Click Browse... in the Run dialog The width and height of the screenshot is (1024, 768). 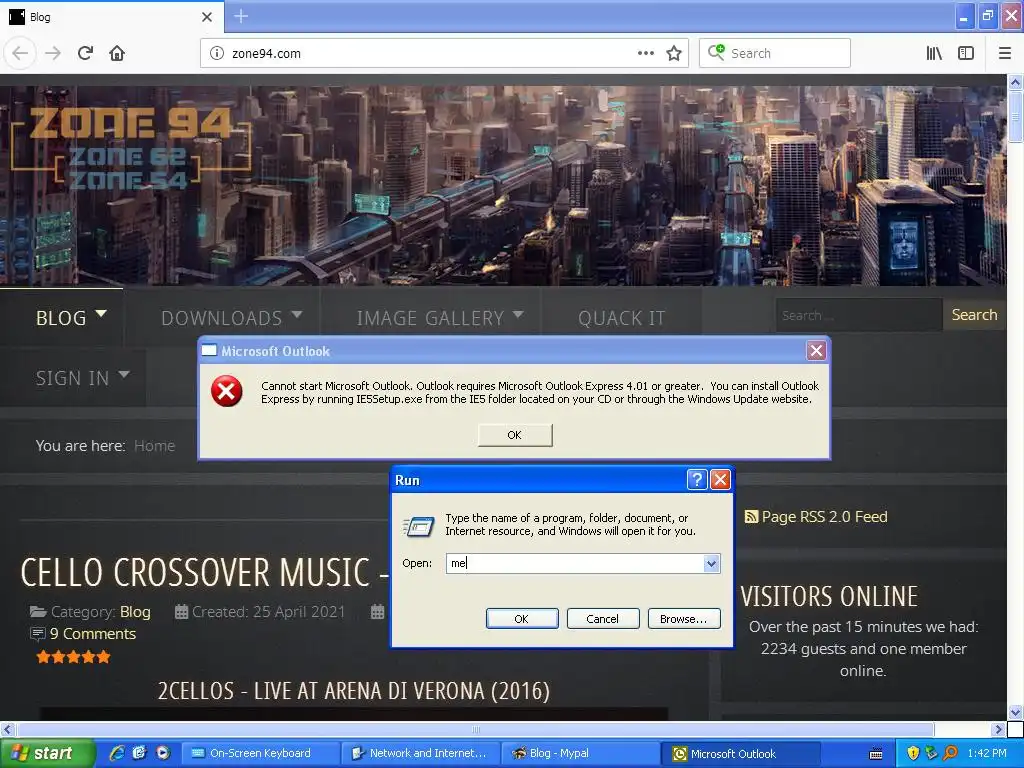coord(684,618)
